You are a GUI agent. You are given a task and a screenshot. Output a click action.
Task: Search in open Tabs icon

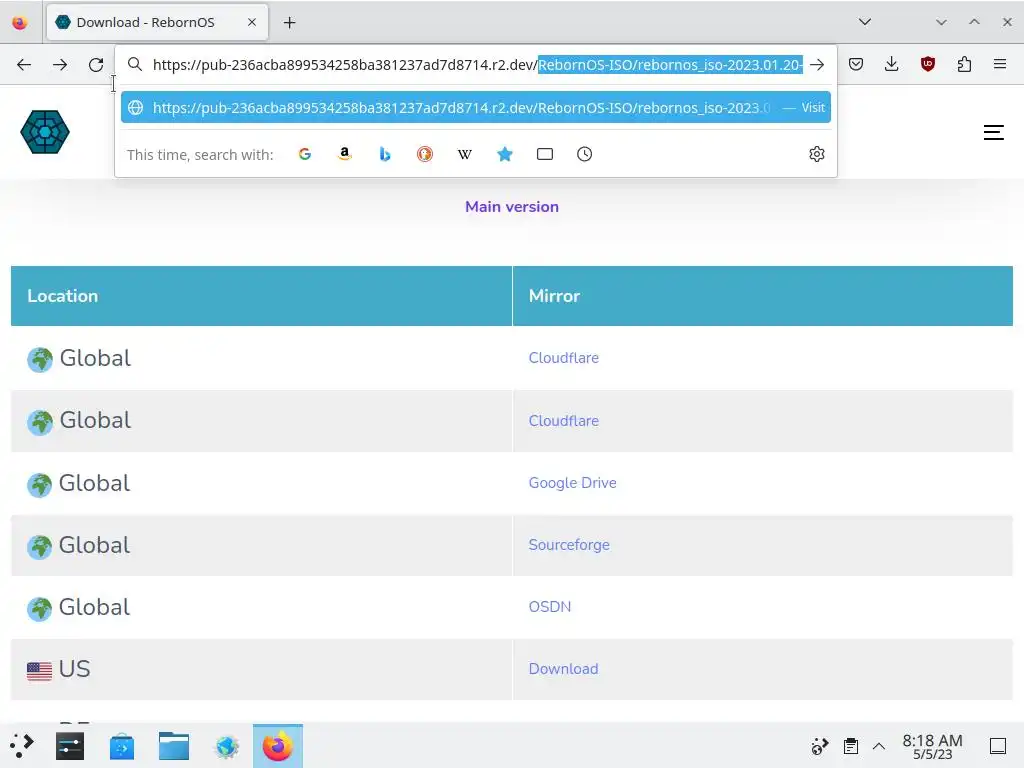(x=545, y=154)
